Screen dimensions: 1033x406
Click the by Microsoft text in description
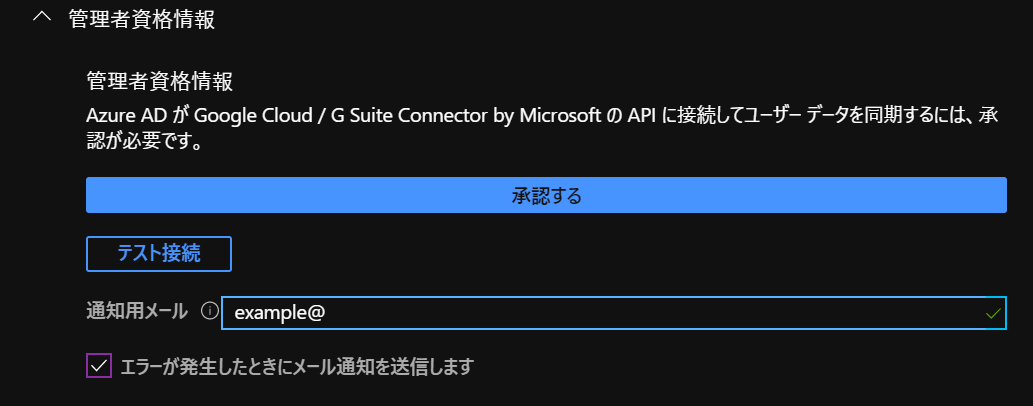(x=546, y=114)
